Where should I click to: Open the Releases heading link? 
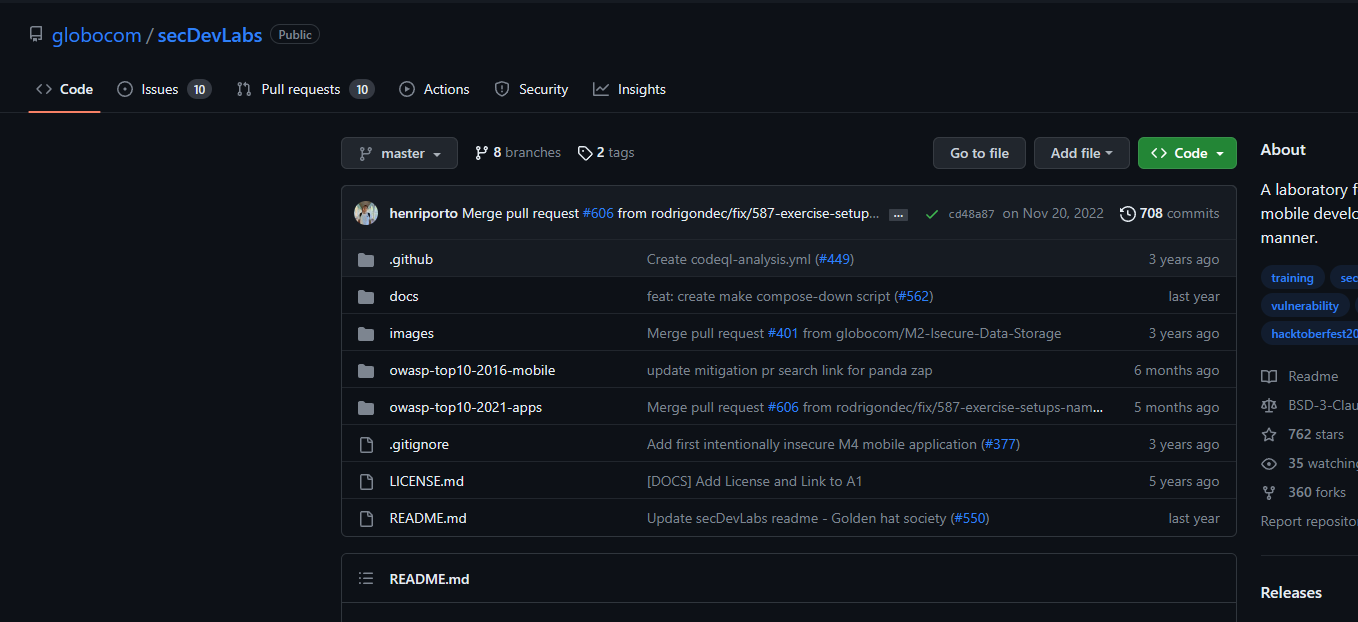tap(1291, 592)
